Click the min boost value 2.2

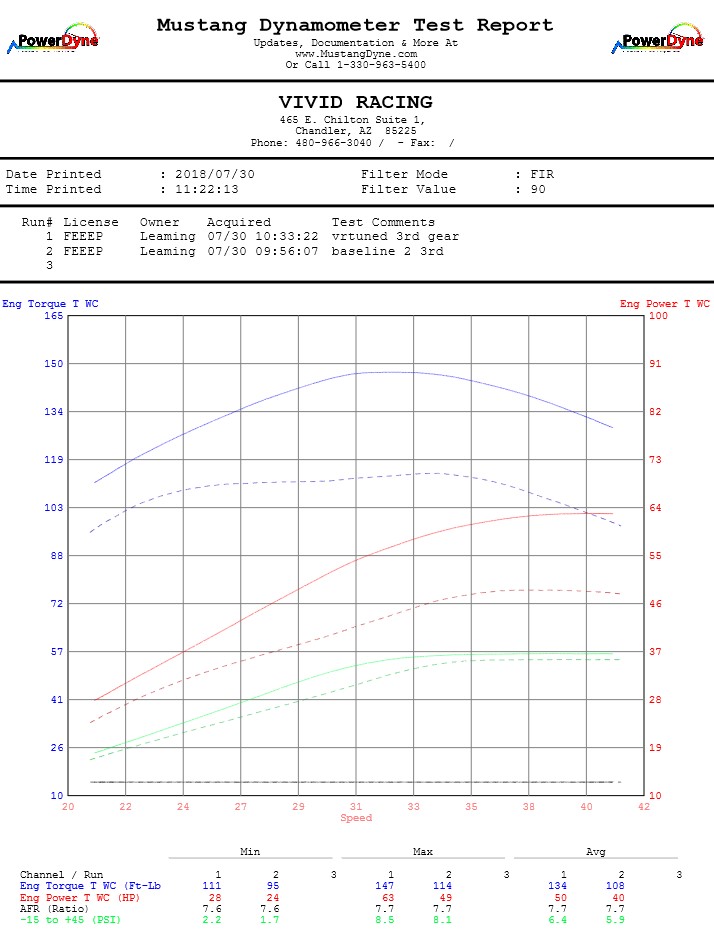211,920
